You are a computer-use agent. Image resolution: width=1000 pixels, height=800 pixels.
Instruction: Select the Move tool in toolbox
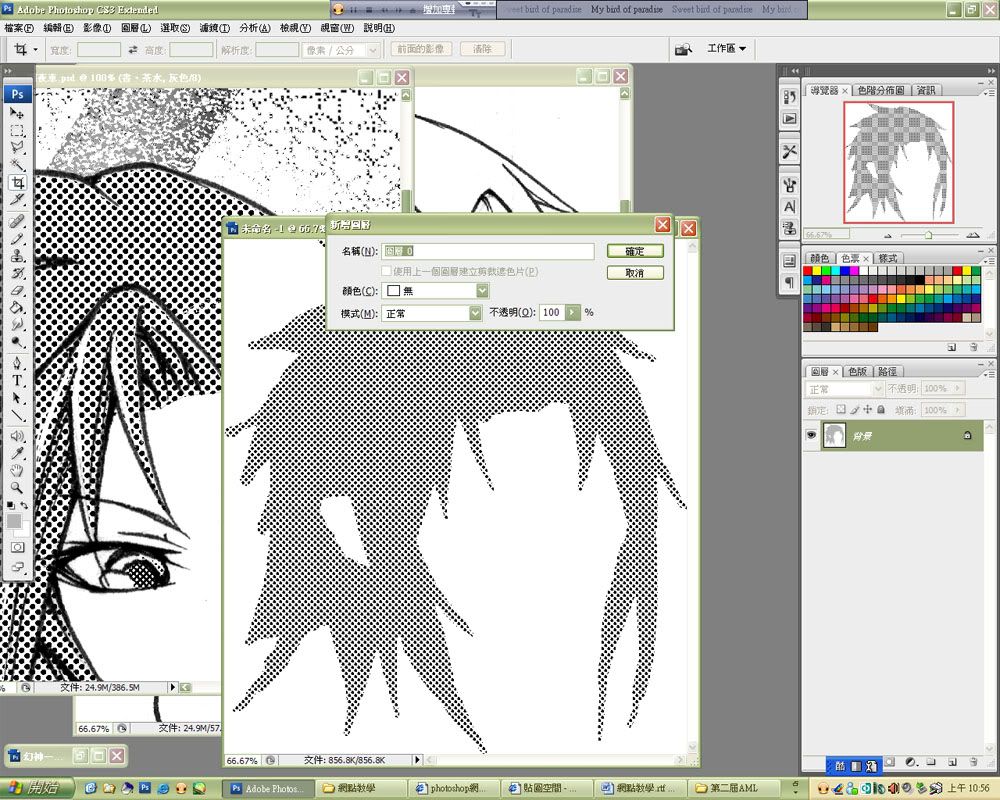[x=17, y=114]
